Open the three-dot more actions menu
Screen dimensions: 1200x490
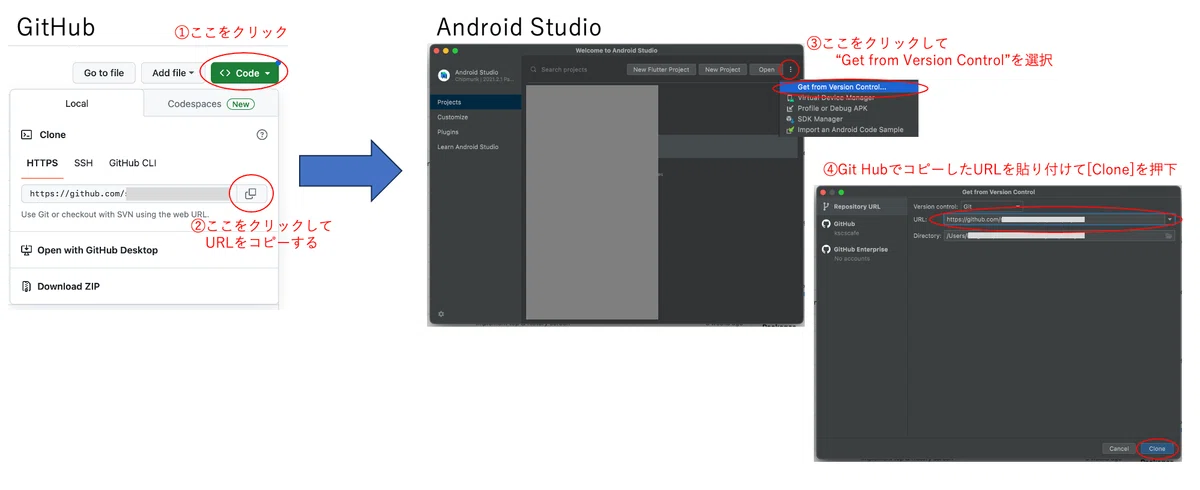(790, 69)
